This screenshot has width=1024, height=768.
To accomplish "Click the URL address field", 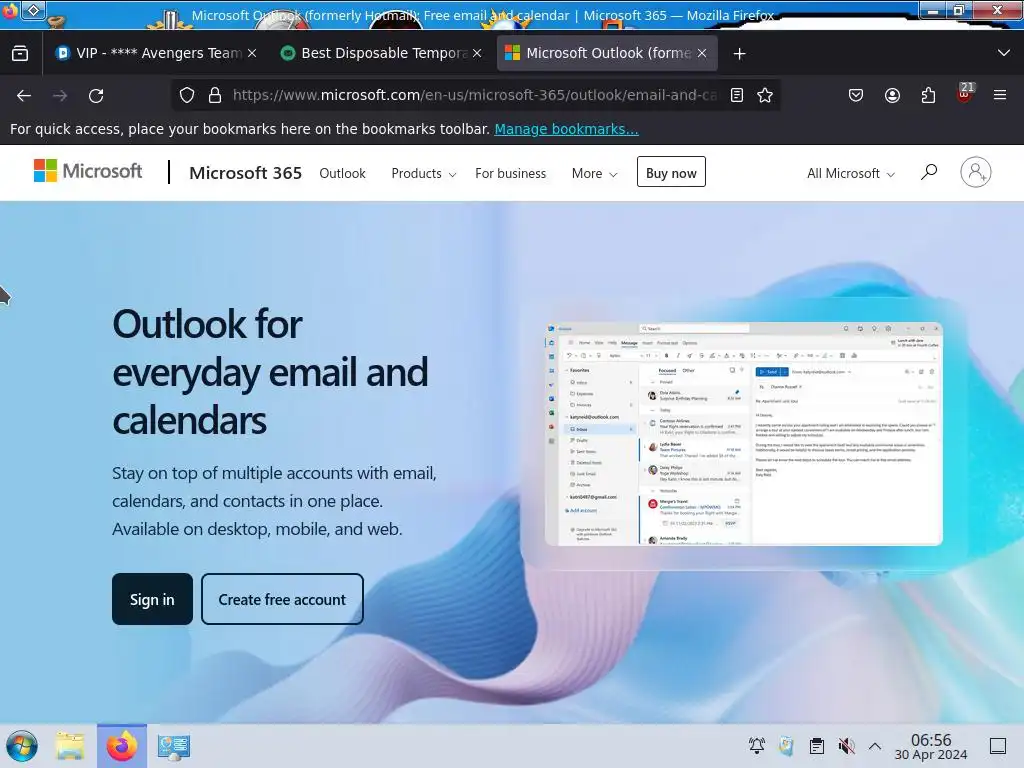I will 475,95.
